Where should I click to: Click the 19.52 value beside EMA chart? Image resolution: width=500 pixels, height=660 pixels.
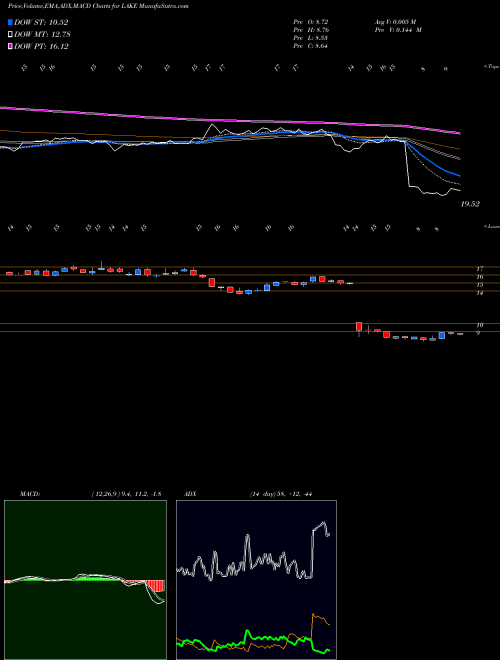(470, 204)
